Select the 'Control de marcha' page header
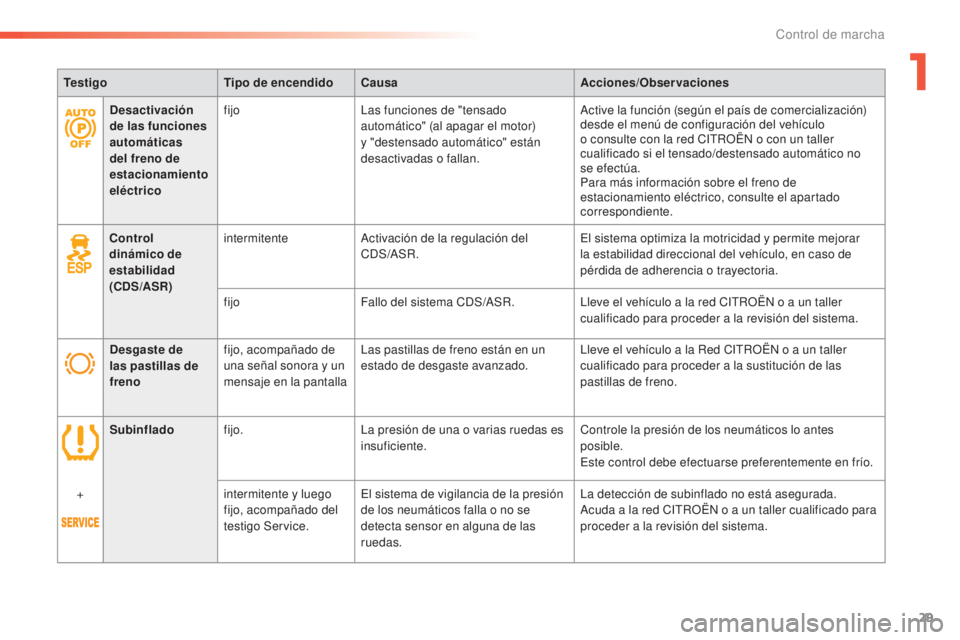 (830, 34)
